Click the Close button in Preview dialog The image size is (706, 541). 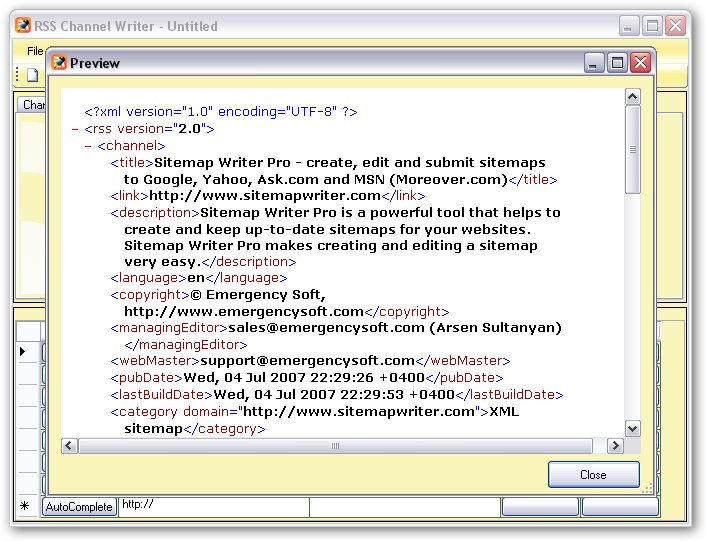(593, 474)
